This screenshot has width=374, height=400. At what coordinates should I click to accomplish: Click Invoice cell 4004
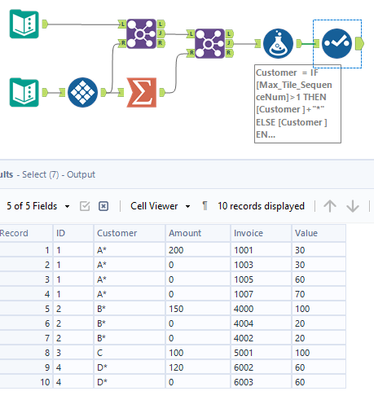pos(261,323)
